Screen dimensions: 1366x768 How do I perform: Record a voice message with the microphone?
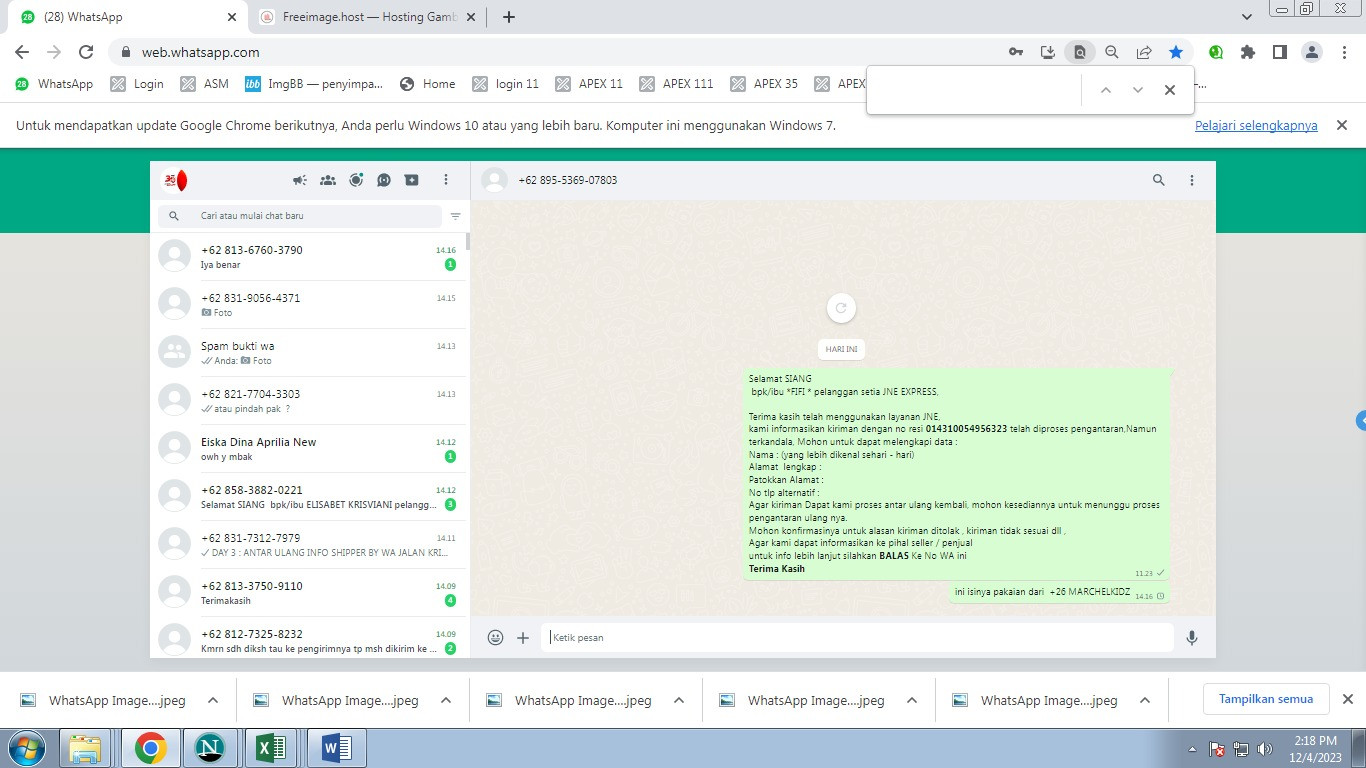(x=1192, y=637)
